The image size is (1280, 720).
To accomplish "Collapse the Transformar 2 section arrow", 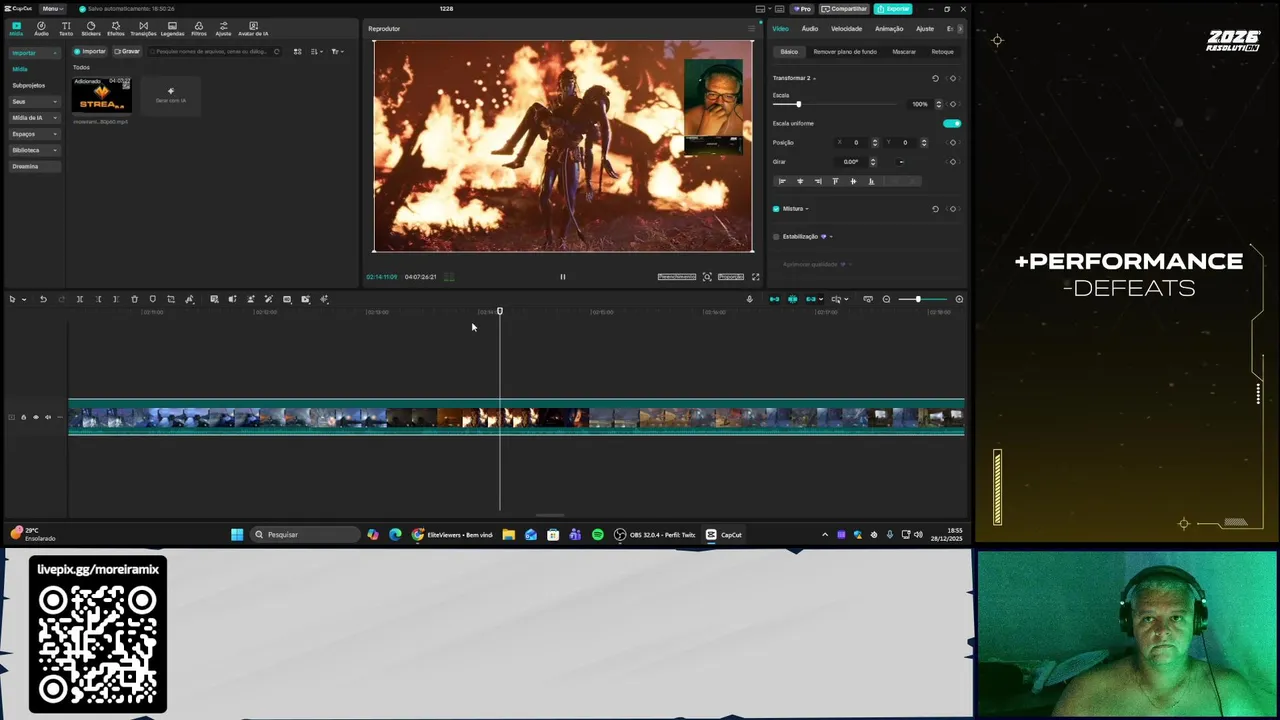I will pyautogui.click(x=814, y=78).
